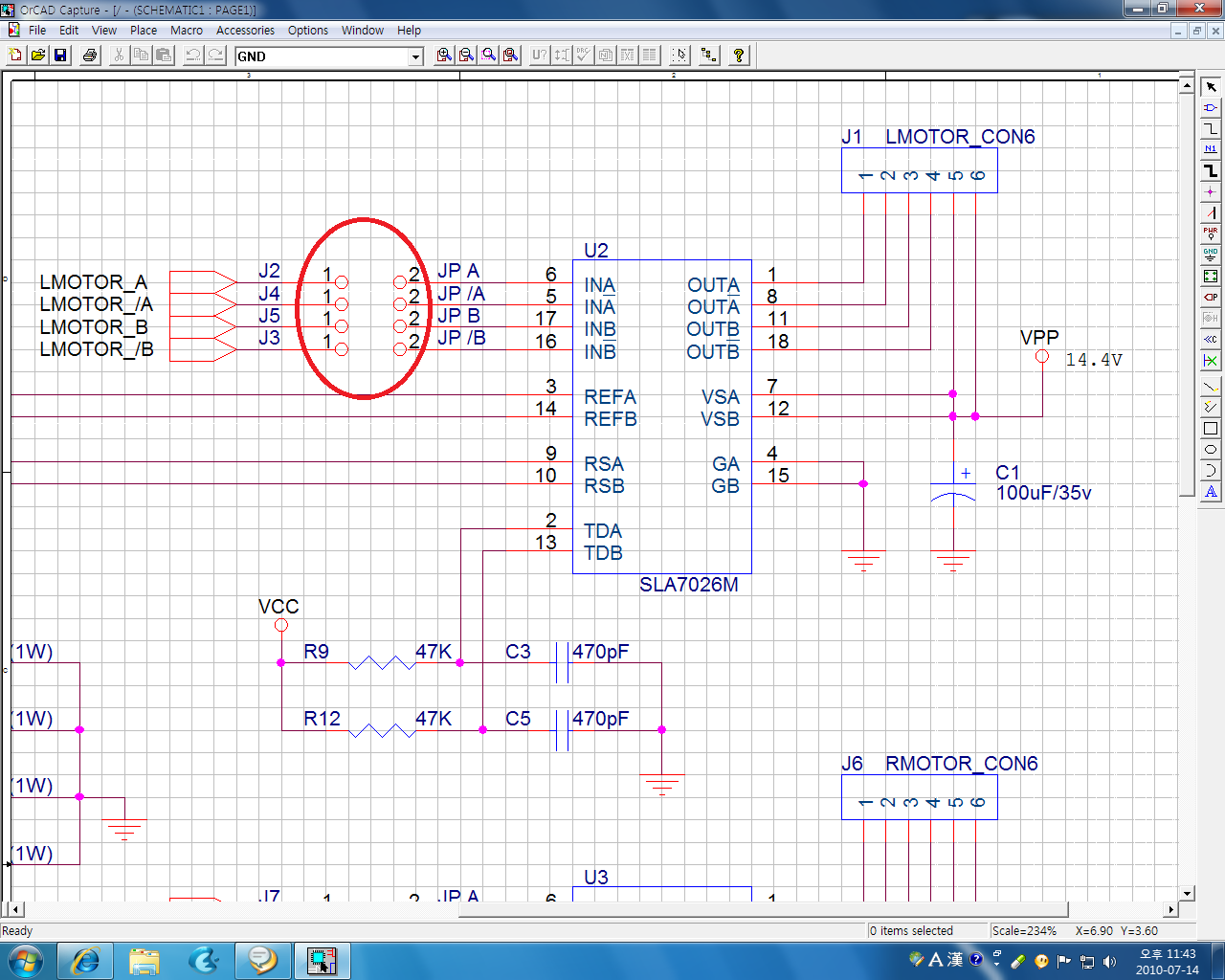Open the Edit menu
This screenshot has width=1225, height=980.
(x=69, y=30)
